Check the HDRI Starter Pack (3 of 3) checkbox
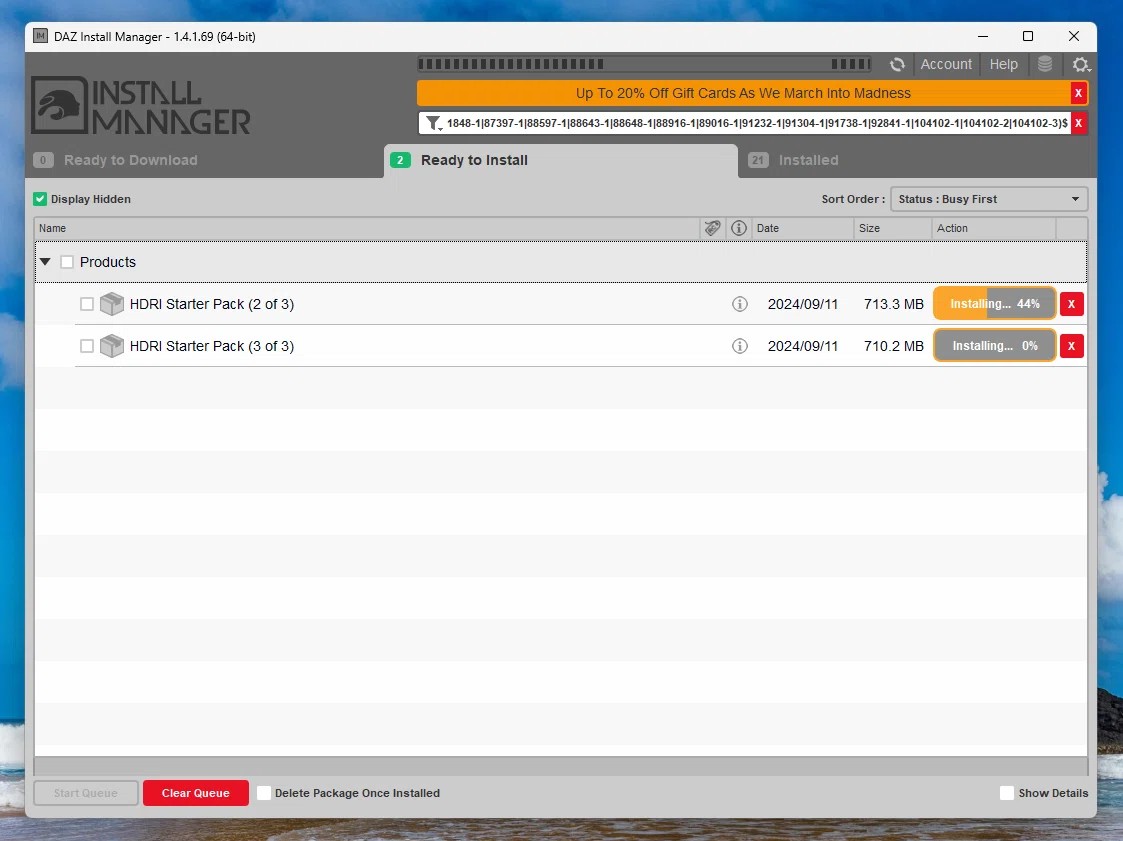 87,346
